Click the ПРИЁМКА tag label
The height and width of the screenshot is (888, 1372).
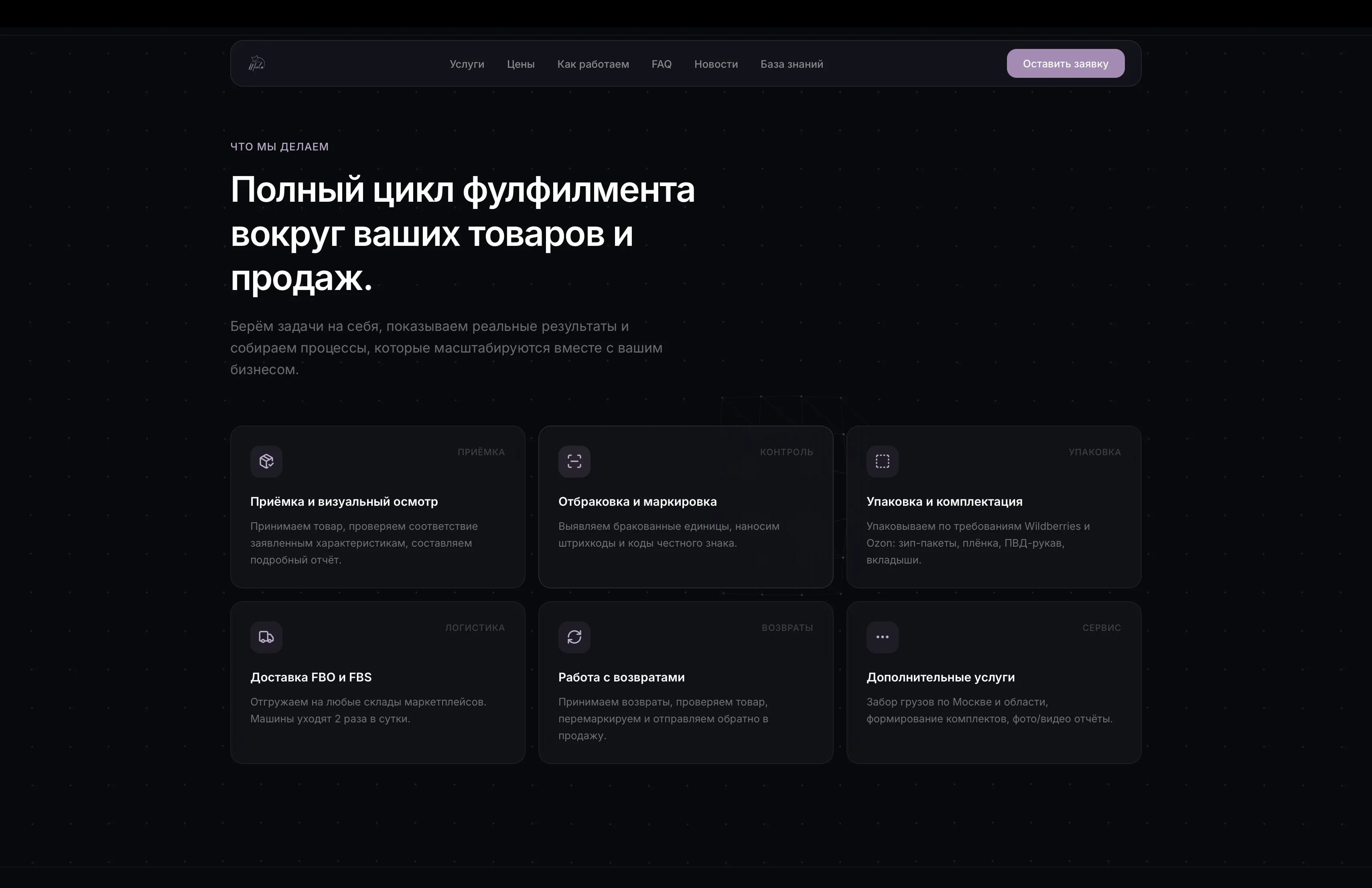[481, 452]
